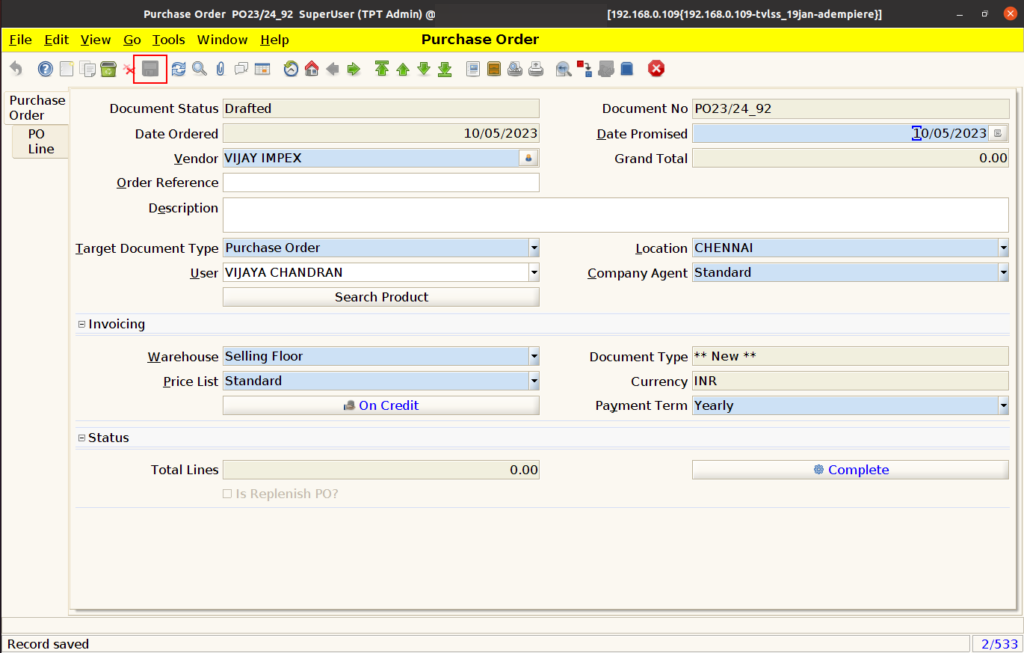Open vendor lookup icon beside VIJAY IMPEX

point(528,158)
